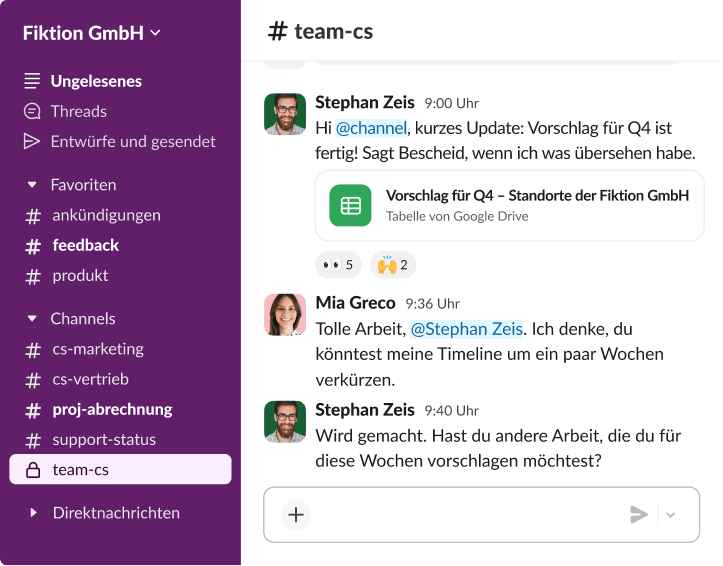Open Threads in the sidebar
This screenshot has width=723, height=566.
tap(78, 112)
